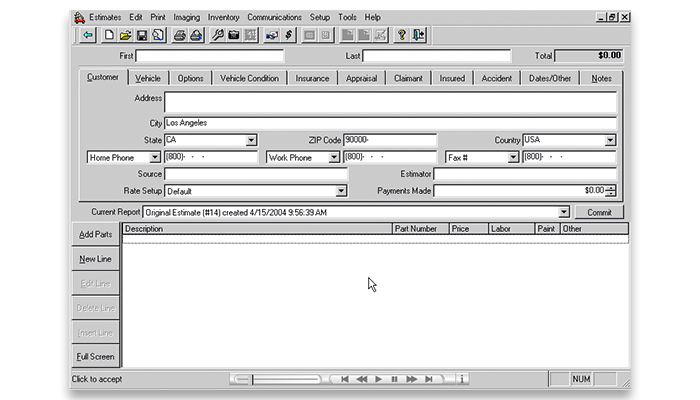Click the dollar sign toolbar icon

288,35
